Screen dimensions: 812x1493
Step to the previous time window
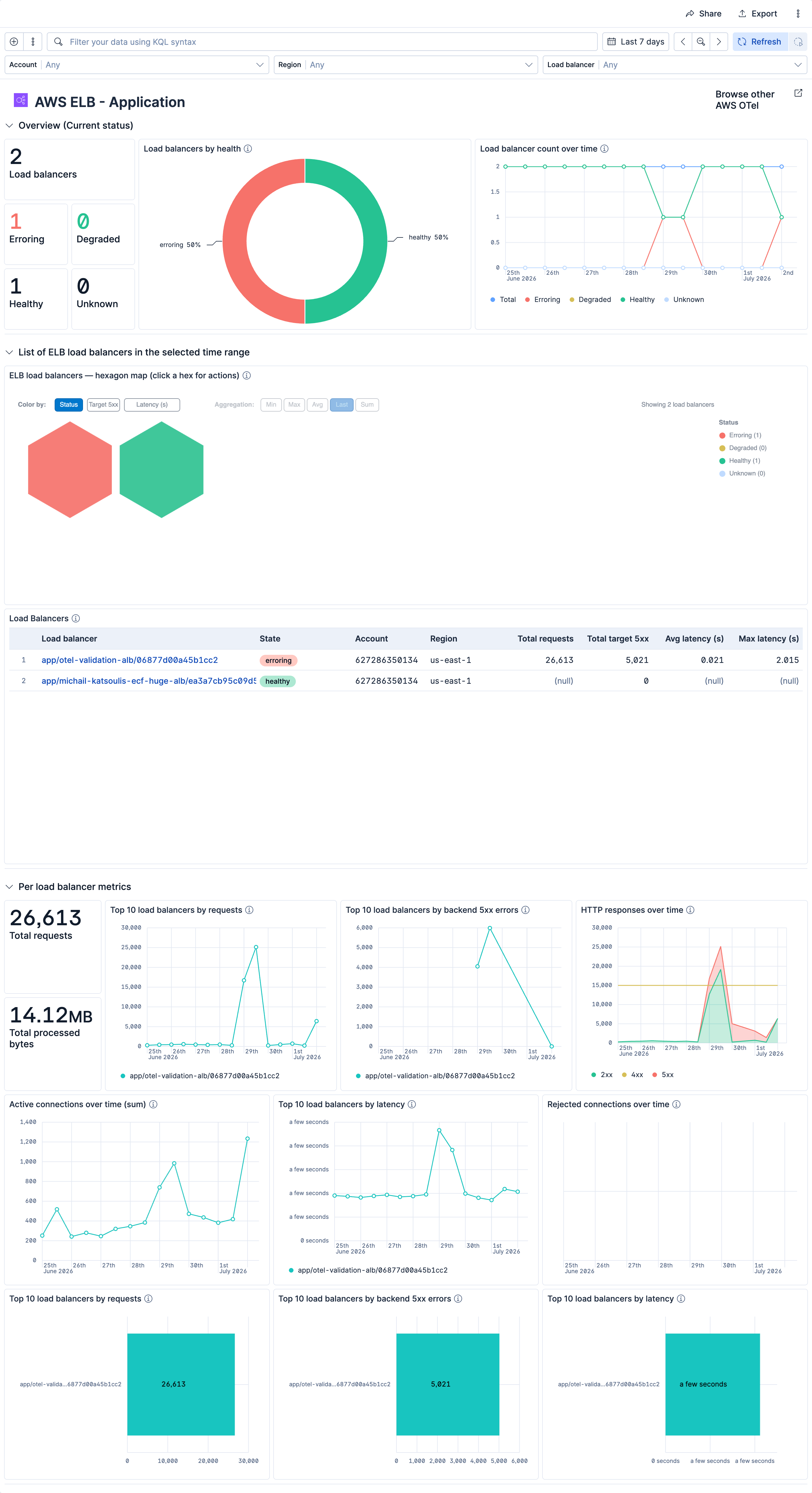683,42
